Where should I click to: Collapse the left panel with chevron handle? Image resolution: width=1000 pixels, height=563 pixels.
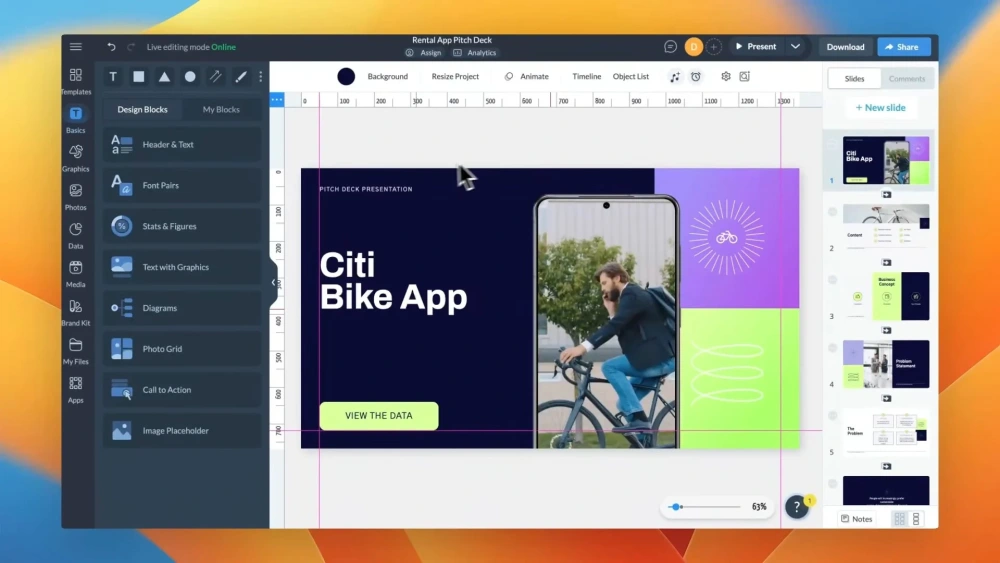coord(274,282)
